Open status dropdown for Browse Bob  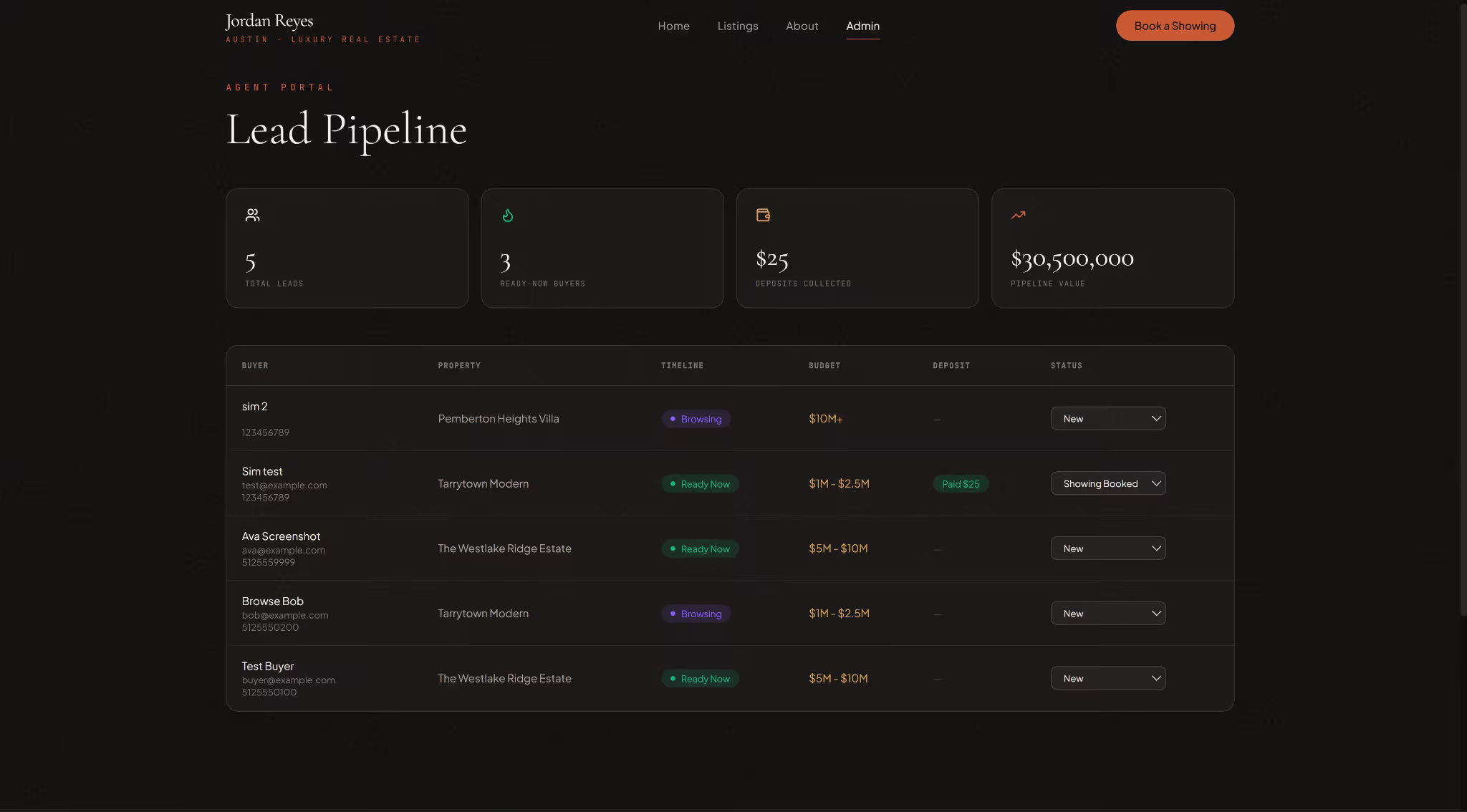[1108, 614]
